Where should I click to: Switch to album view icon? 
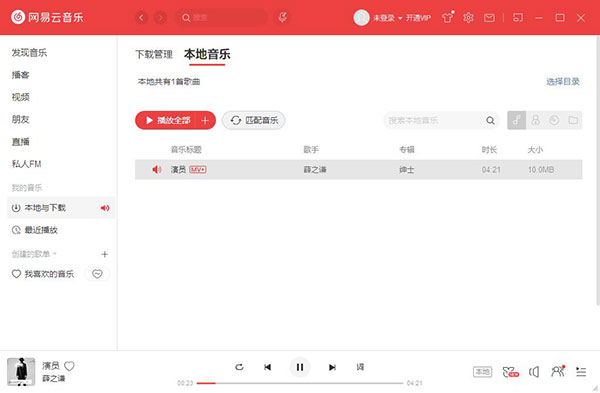[554, 120]
